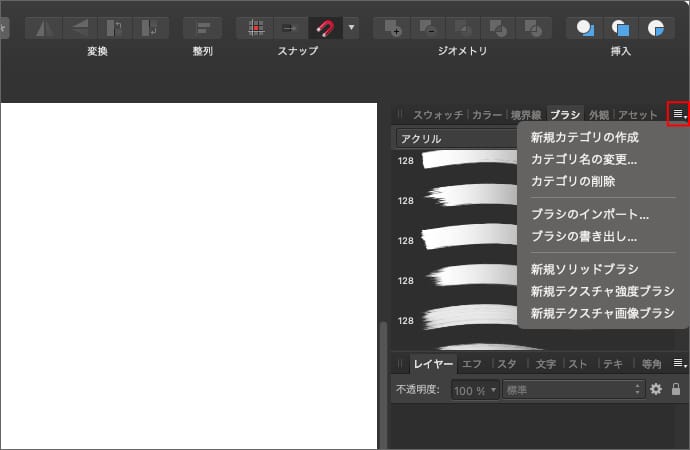The image size is (690, 450).
Task: Click the magnet snapping icon
Action: coord(323,28)
